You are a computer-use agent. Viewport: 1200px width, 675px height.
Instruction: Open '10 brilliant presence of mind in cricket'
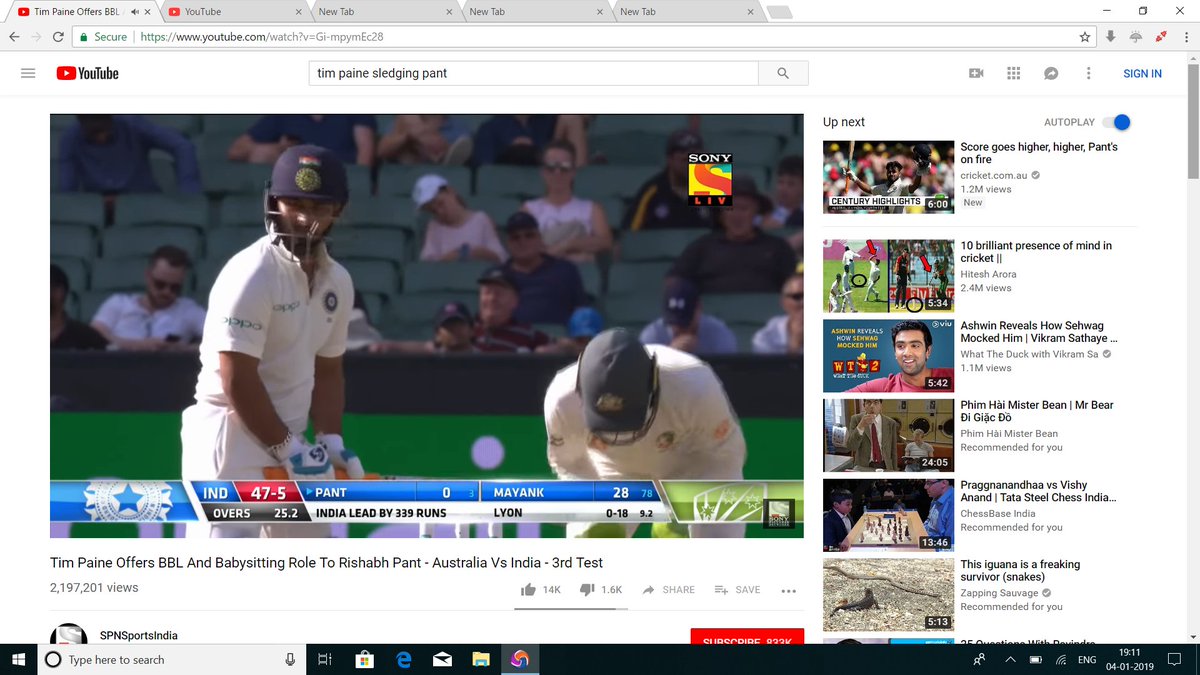click(1036, 252)
